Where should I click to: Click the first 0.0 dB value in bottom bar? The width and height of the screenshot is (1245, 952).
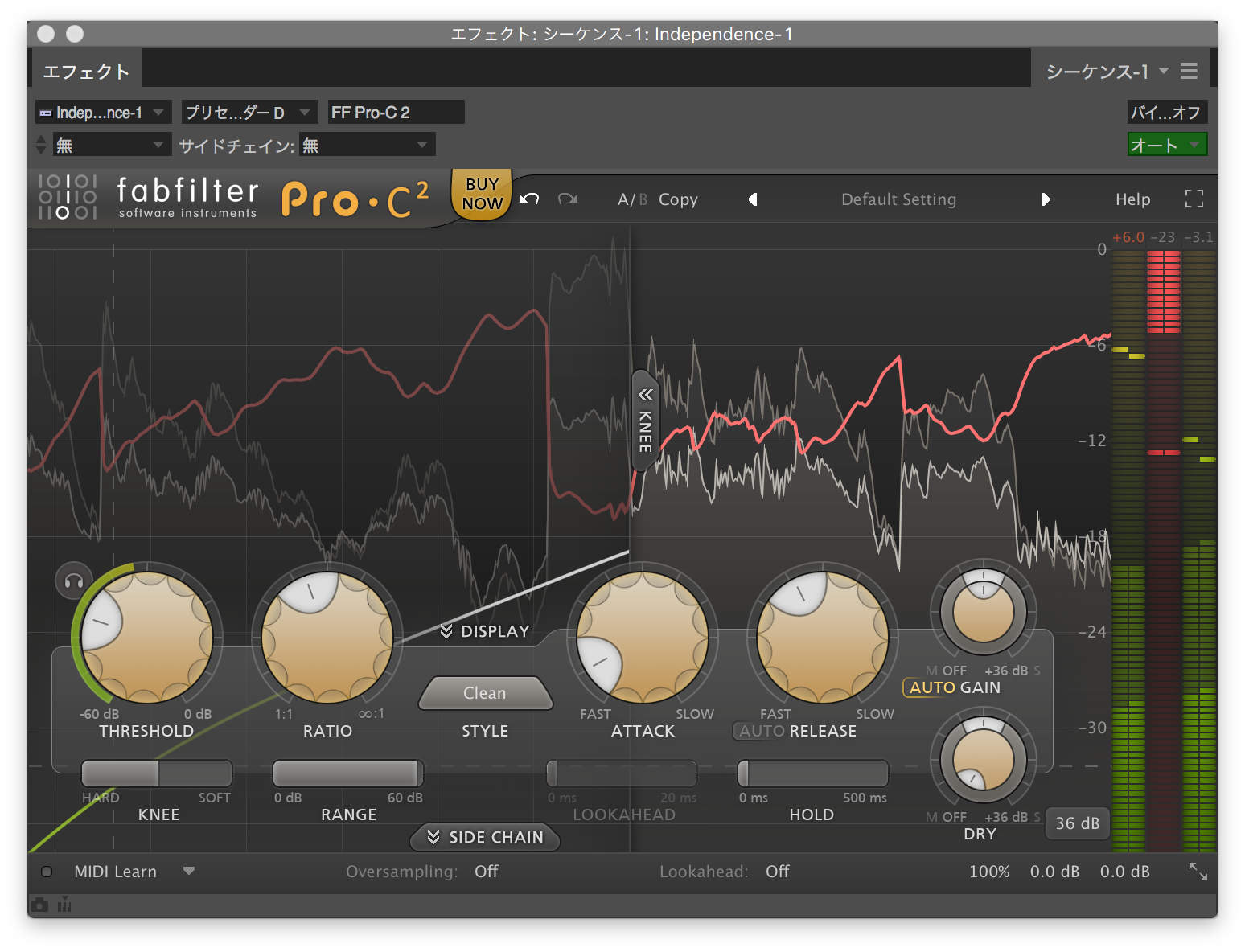[1054, 872]
